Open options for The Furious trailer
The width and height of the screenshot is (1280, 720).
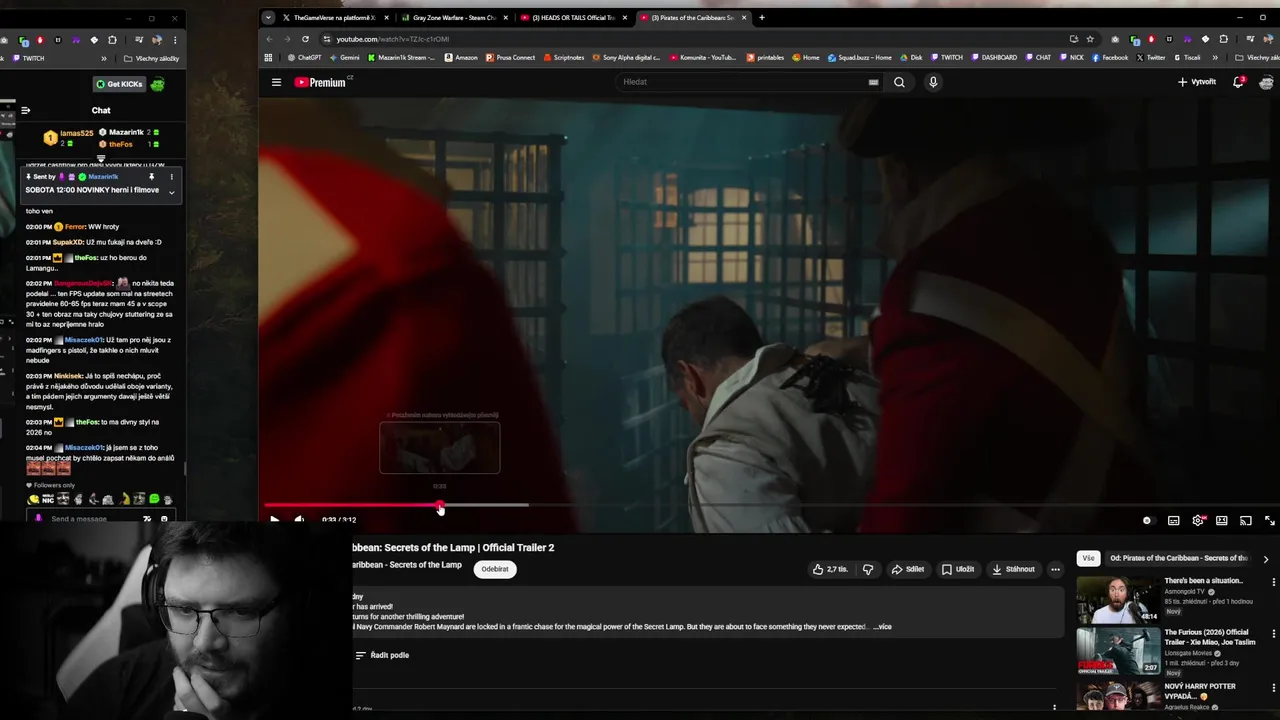(x=1273, y=634)
